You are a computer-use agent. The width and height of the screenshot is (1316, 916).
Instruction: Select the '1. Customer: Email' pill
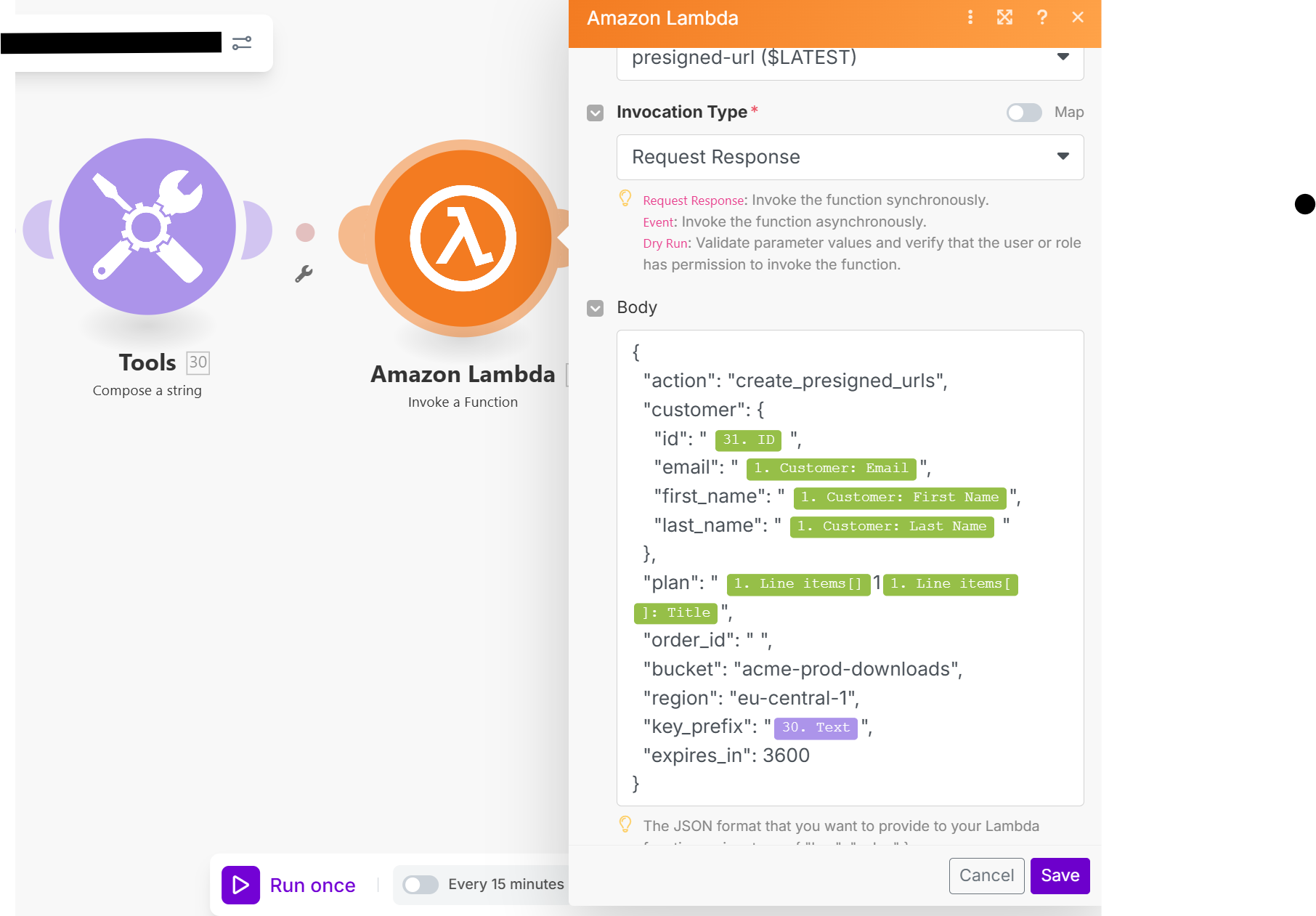point(831,469)
